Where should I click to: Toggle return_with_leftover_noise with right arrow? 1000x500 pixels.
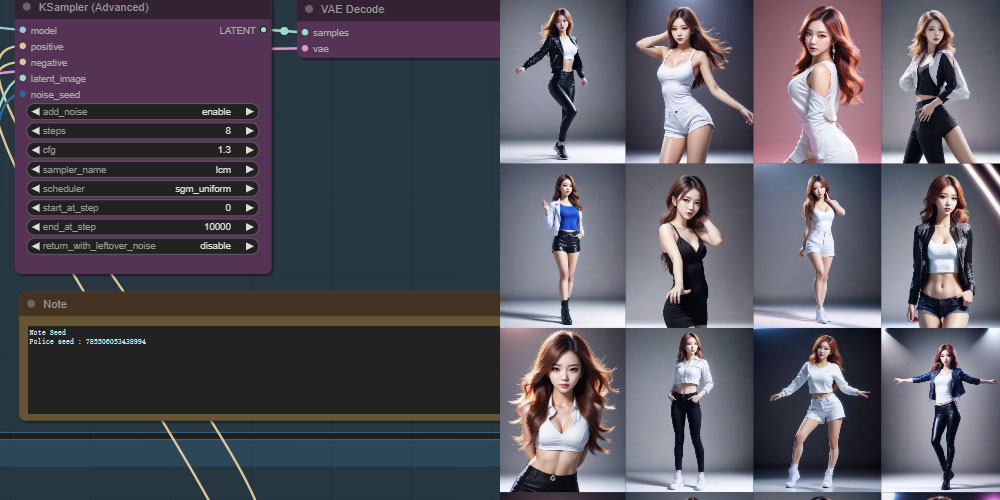[250, 246]
